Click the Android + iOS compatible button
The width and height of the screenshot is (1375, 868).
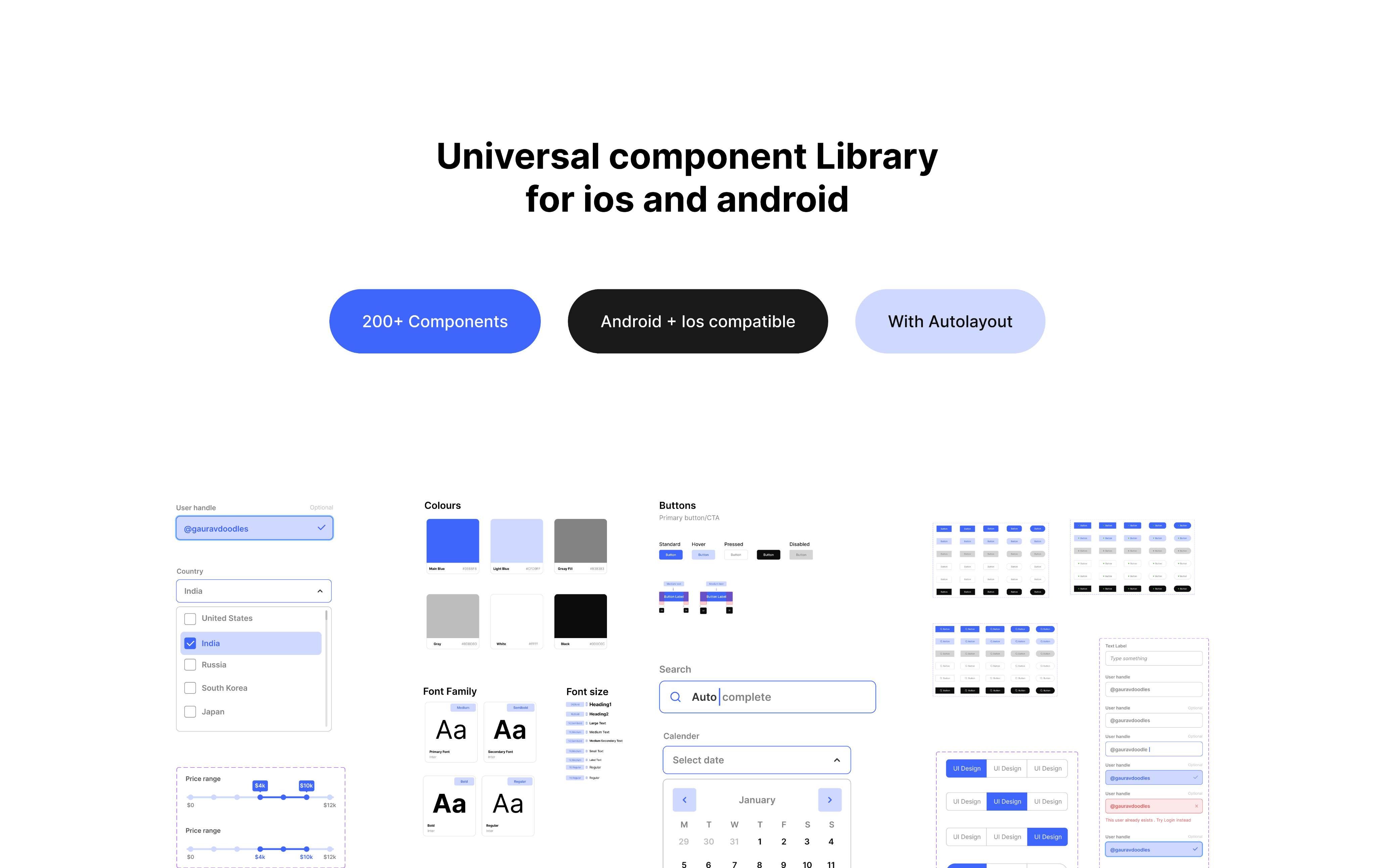click(697, 321)
